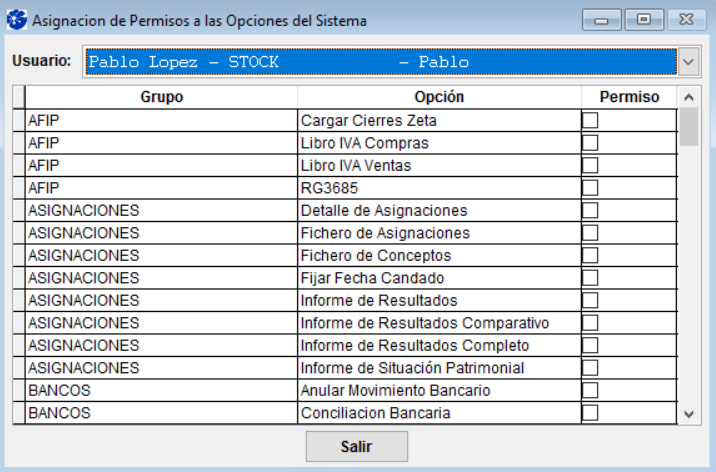Toggle Informe de Resultados Comparativo permission
The image size is (716, 472).
click(x=591, y=323)
